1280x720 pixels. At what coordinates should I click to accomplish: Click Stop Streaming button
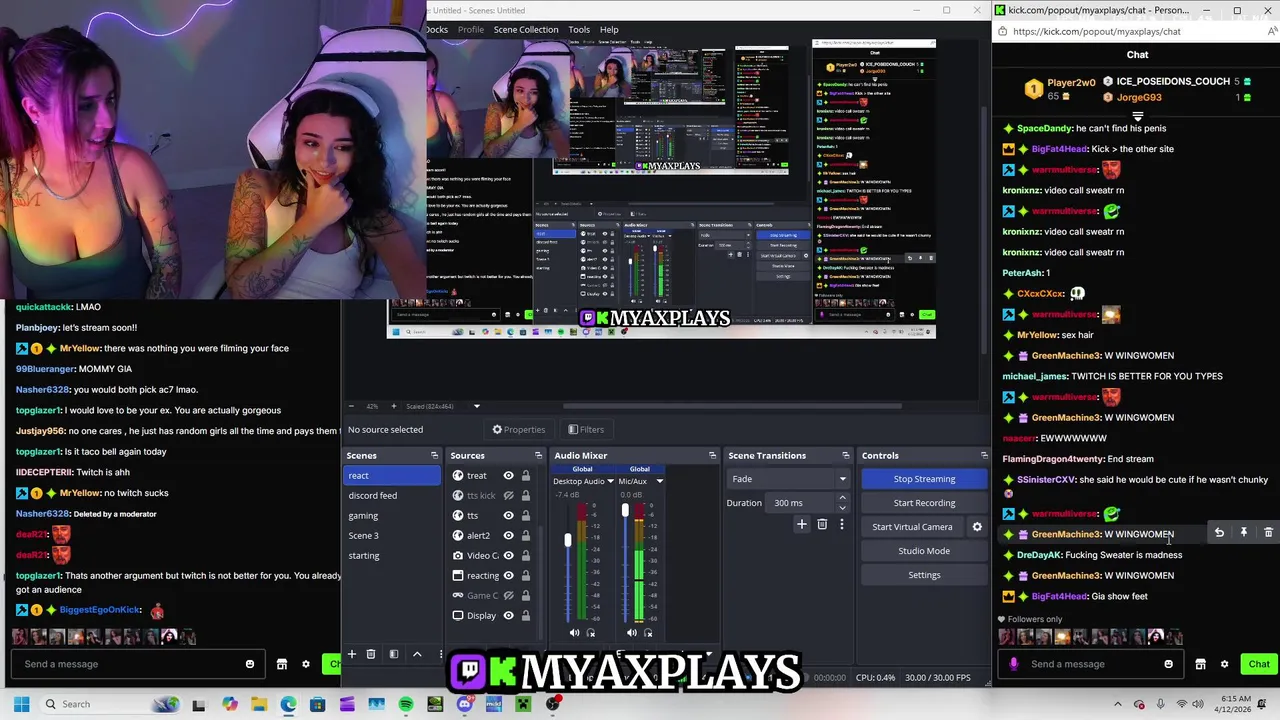coord(924,479)
